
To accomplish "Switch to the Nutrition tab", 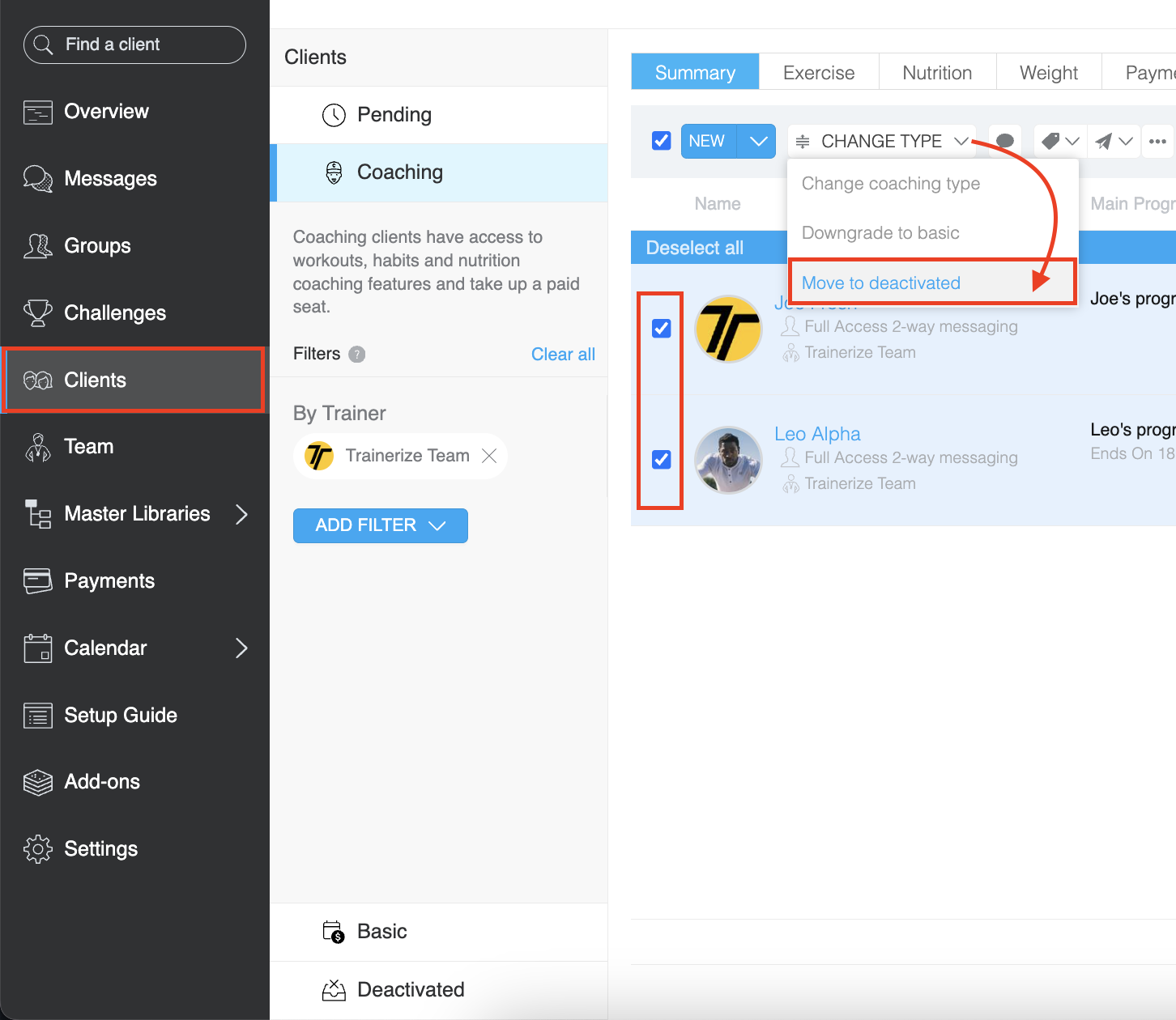I will [937, 73].
